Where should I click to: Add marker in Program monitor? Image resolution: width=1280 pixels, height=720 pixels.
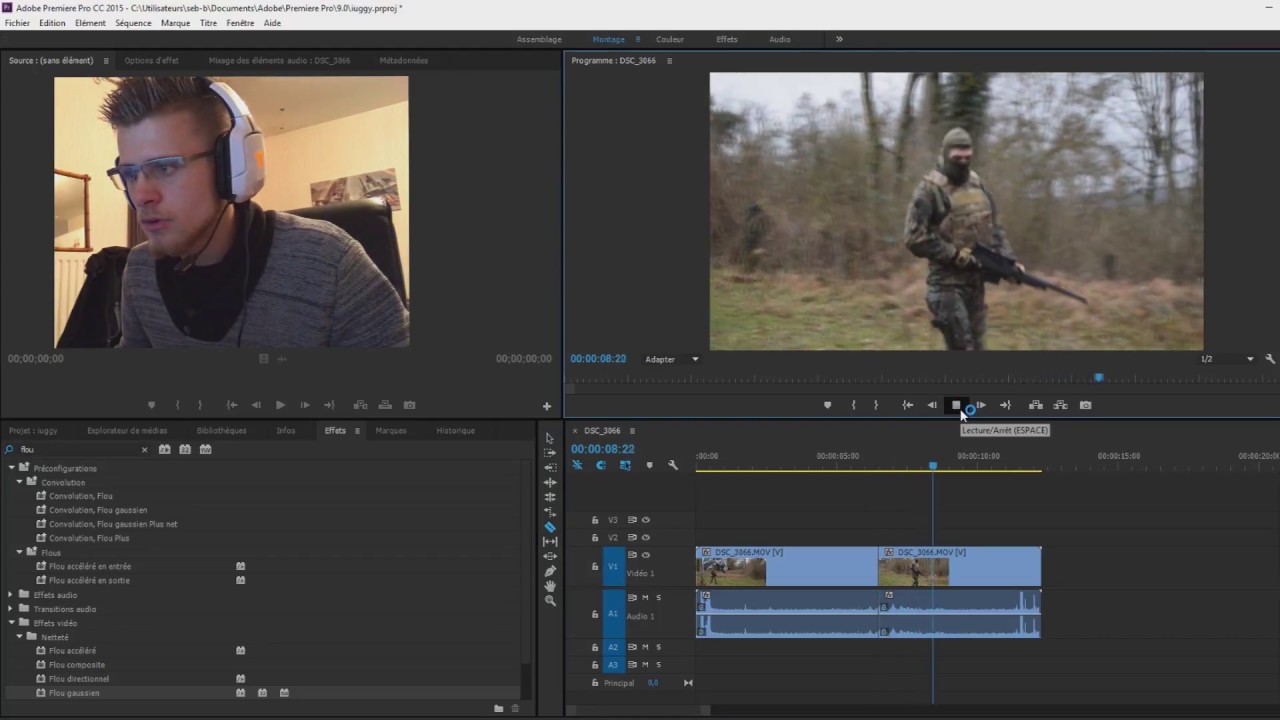coord(827,405)
